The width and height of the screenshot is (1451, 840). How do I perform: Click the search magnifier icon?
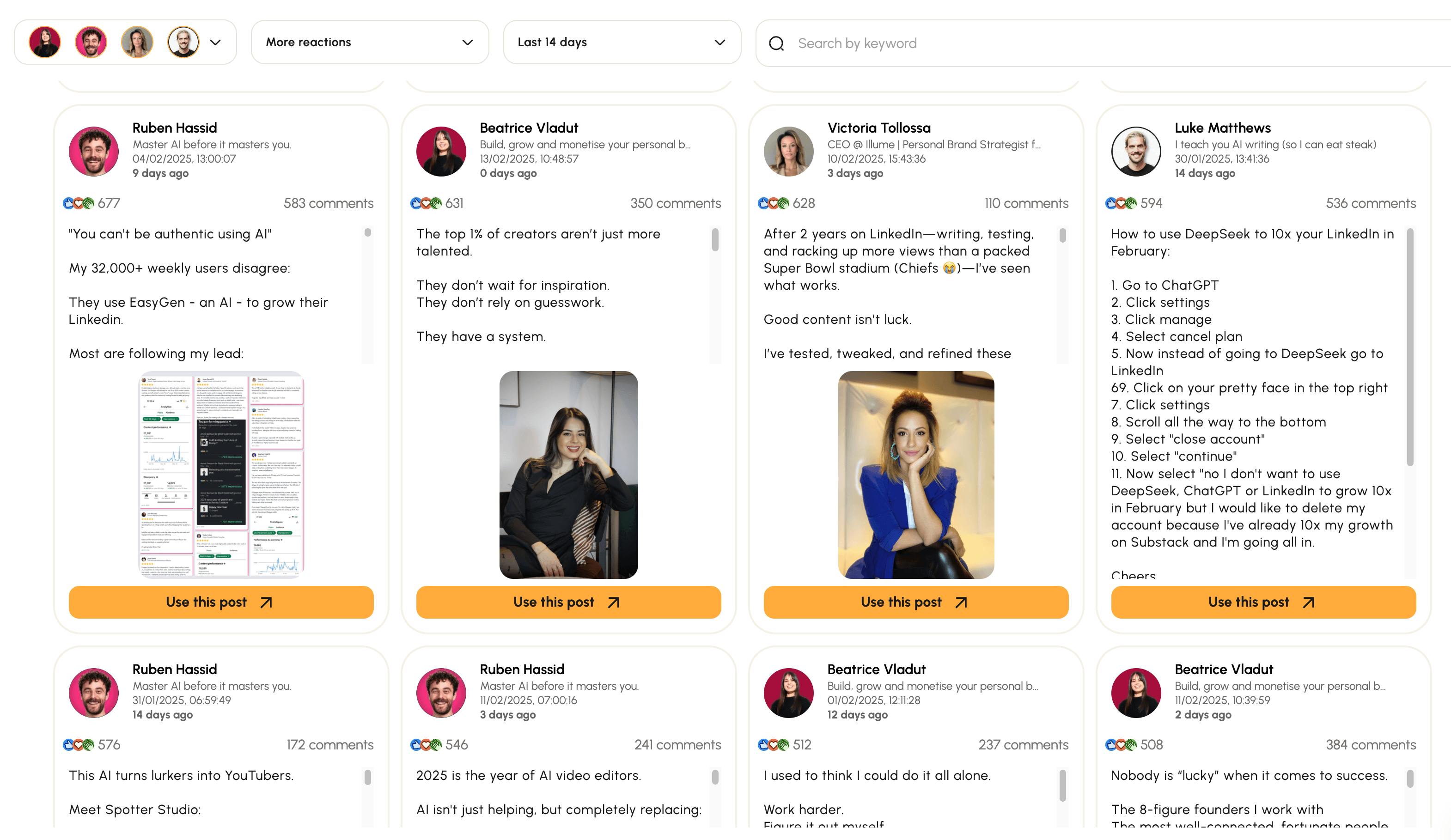coord(777,43)
